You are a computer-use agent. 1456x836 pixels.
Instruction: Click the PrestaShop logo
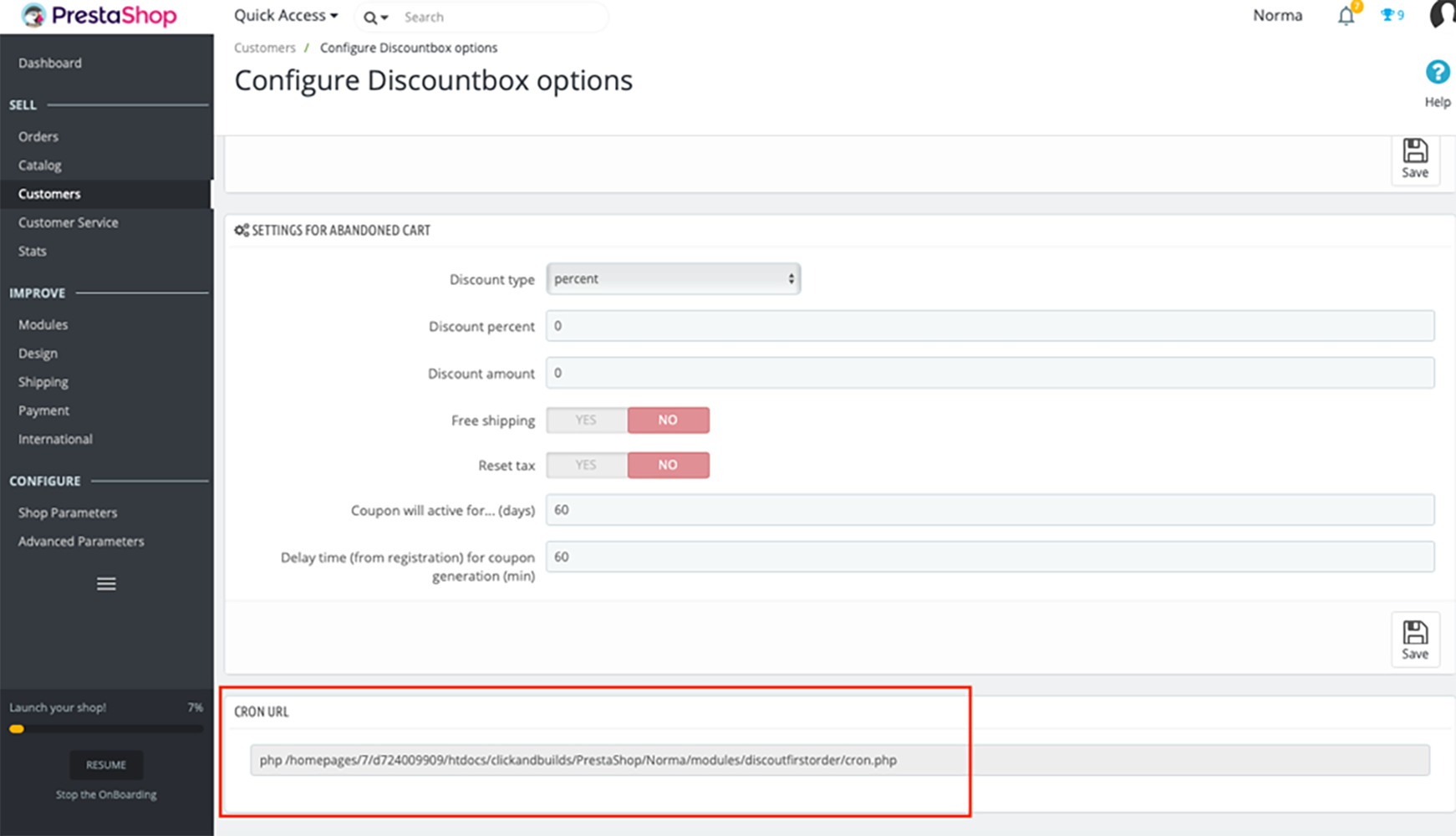tap(99, 16)
